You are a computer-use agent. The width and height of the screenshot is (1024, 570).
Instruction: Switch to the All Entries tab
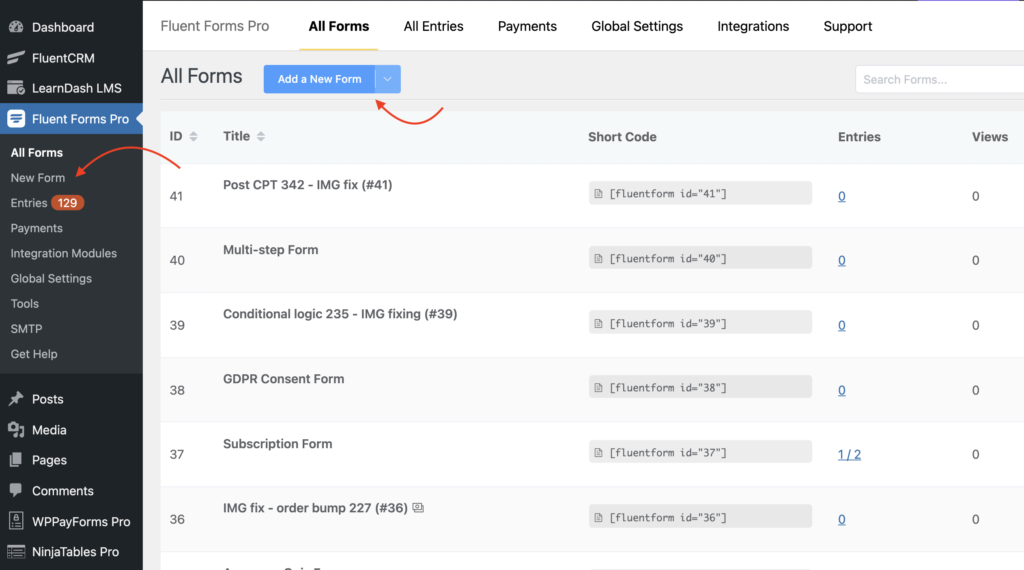tap(433, 26)
